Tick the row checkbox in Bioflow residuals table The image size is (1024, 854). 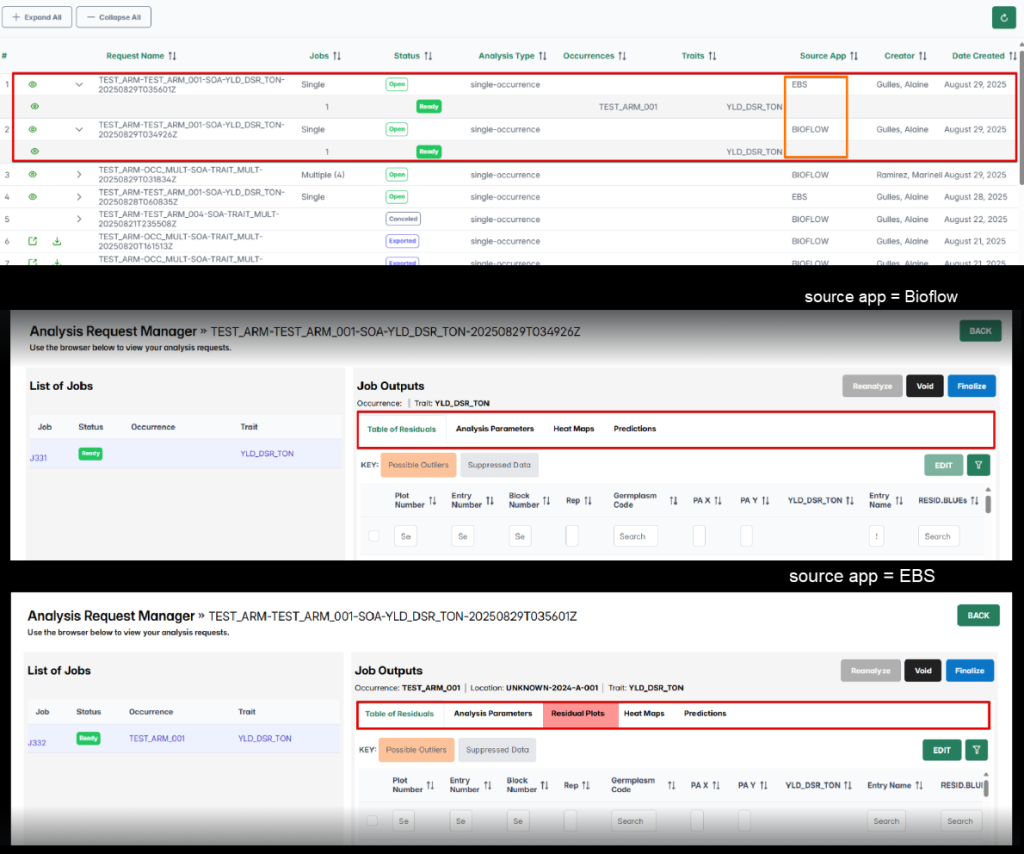click(374, 536)
